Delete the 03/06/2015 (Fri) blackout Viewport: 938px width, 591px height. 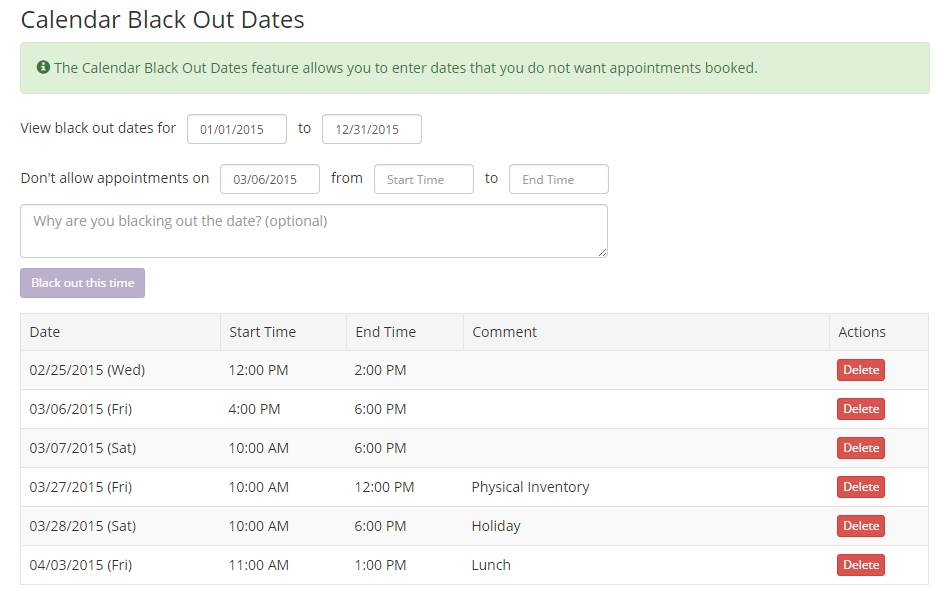[861, 409]
